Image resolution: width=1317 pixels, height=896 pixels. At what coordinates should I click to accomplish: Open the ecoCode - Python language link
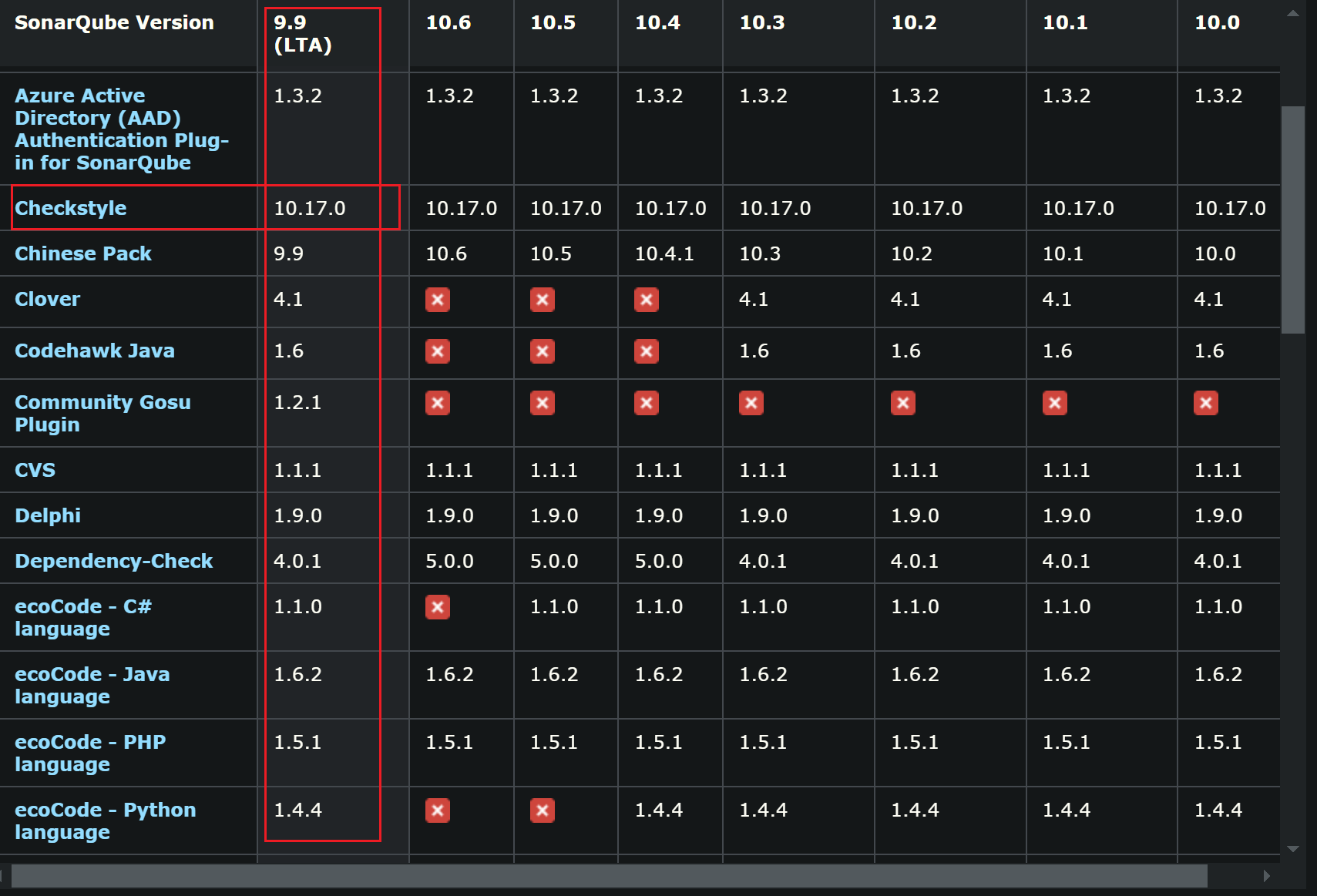[106, 821]
